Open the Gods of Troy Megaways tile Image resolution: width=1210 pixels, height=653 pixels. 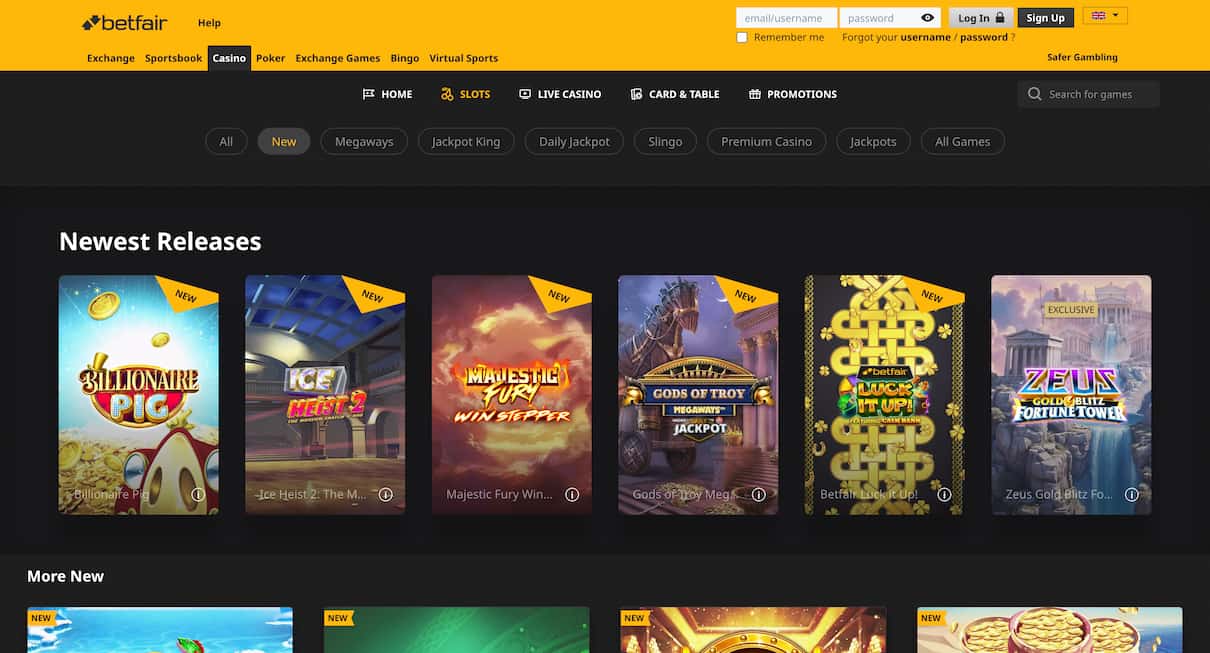pos(698,395)
